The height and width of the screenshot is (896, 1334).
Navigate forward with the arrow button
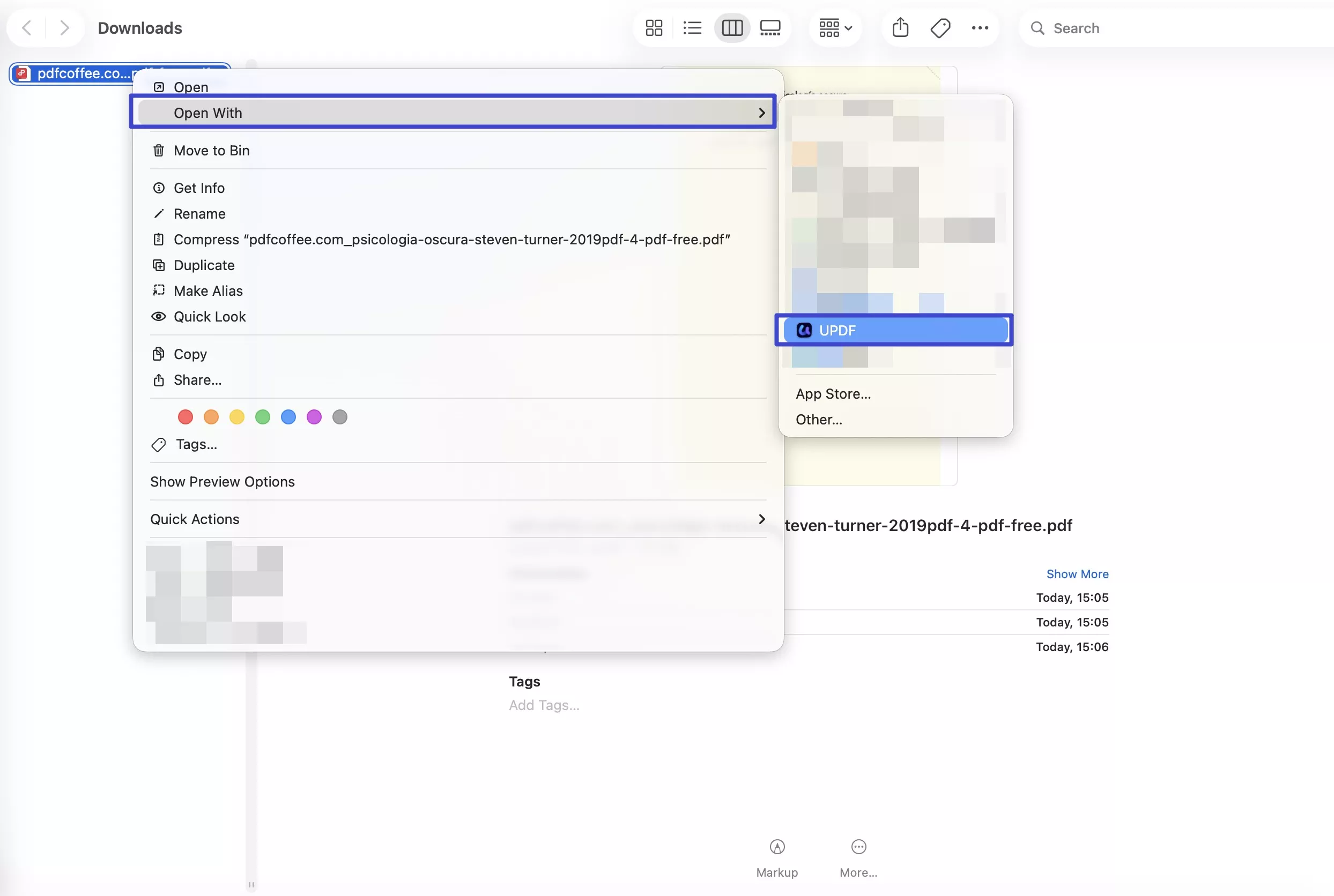click(65, 28)
